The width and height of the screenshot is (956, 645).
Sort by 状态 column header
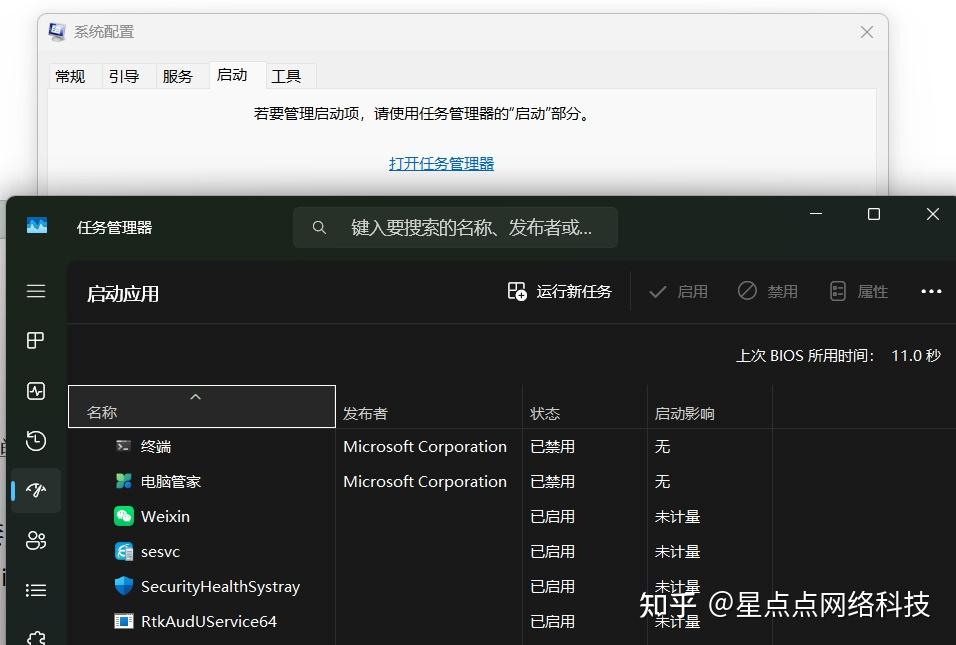(x=585, y=407)
